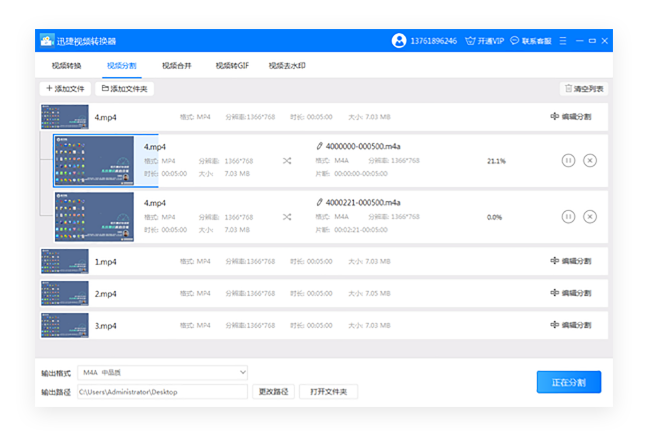This screenshot has height=448, width=650.
Task: Switch to 视频转换 tab
Action: (x=66, y=65)
